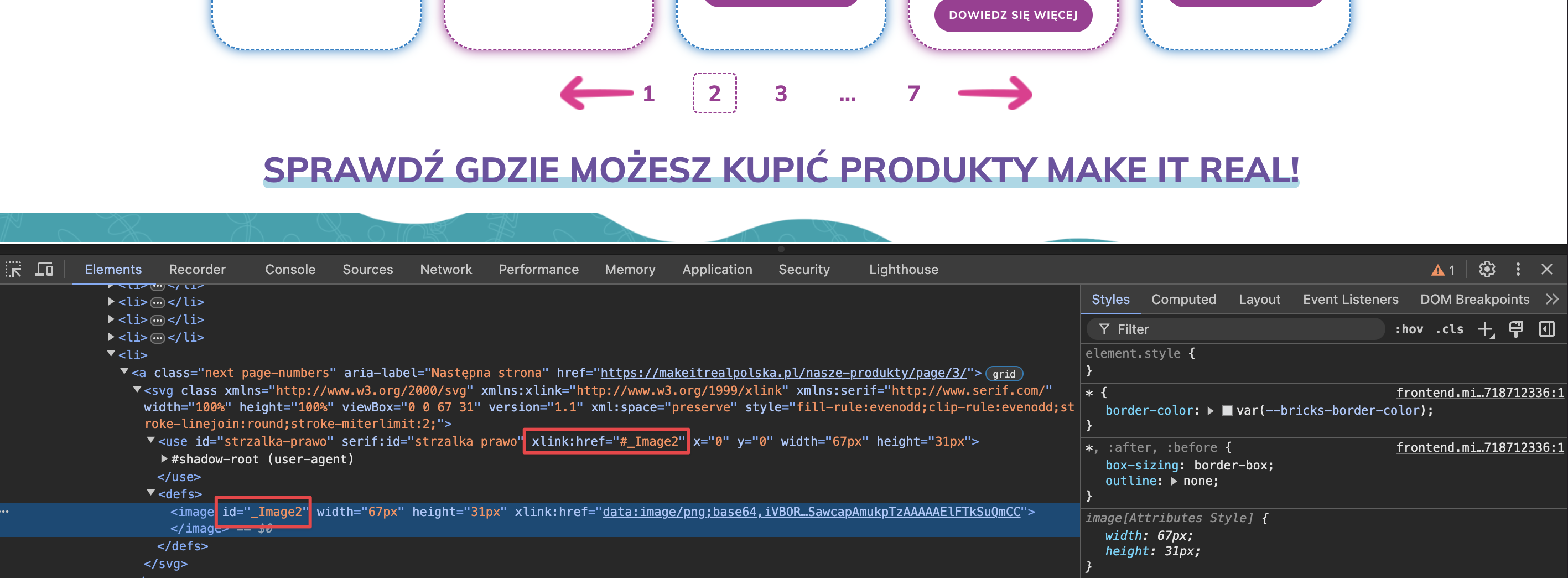Viewport: 1568px width, 578px height.
Task: Expand the #shadow-root user-agent node
Action: tap(164, 458)
